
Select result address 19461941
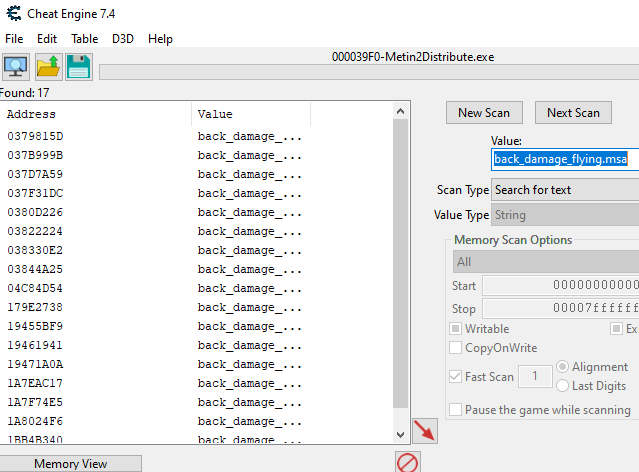(35, 345)
